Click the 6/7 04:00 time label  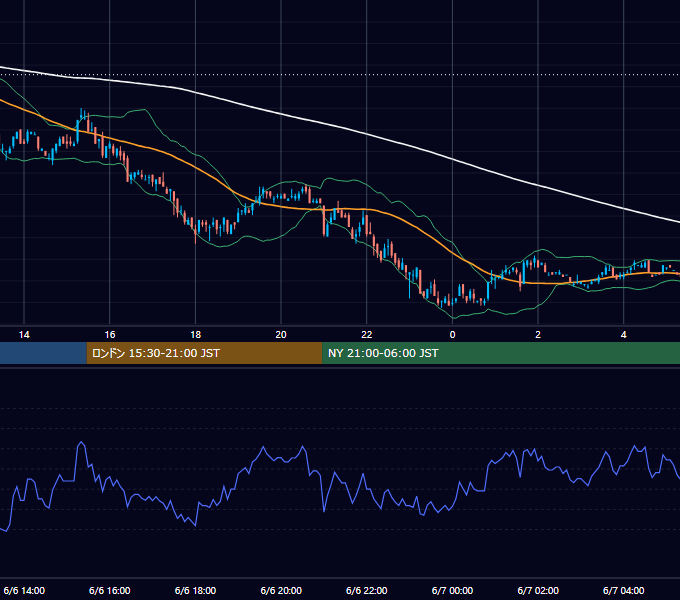click(624, 590)
